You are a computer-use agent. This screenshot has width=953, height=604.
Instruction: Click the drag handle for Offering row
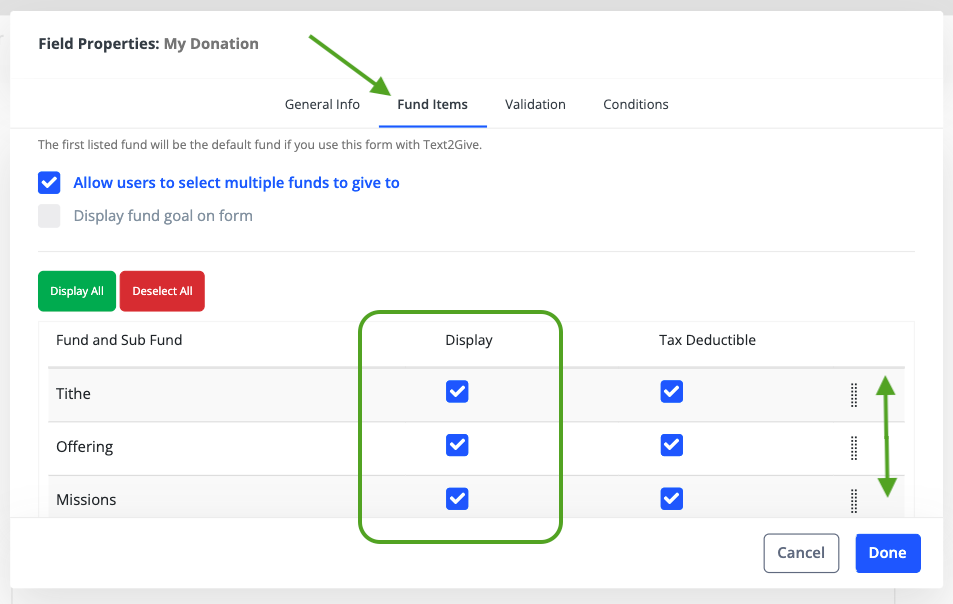point(854,447)
